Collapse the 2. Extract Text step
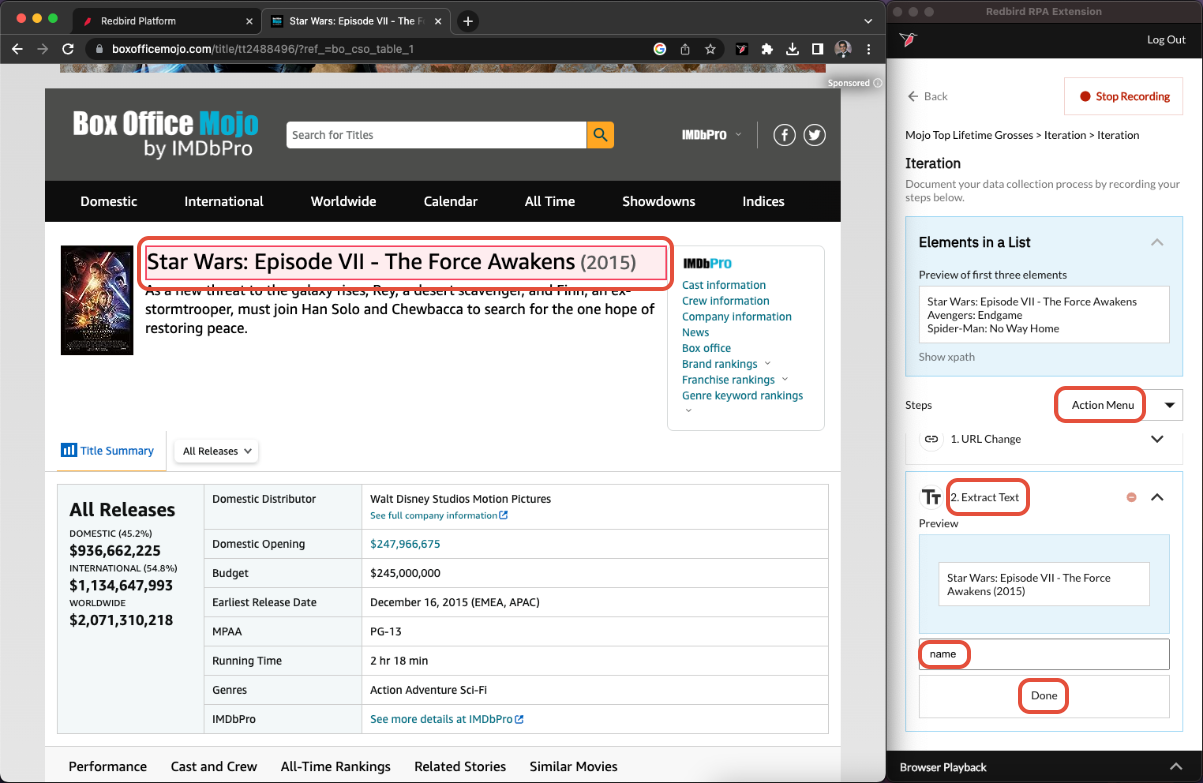Screen dimensions: 1203x783 tap(1157, 497)
